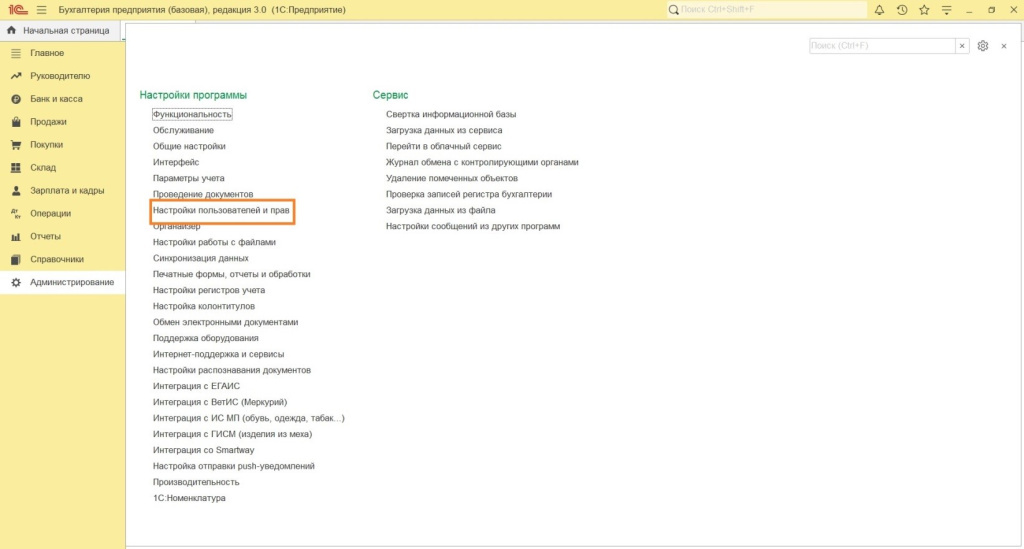Open Зарплата и кадры section
The image size is (1024, 549).
[67, 190]
